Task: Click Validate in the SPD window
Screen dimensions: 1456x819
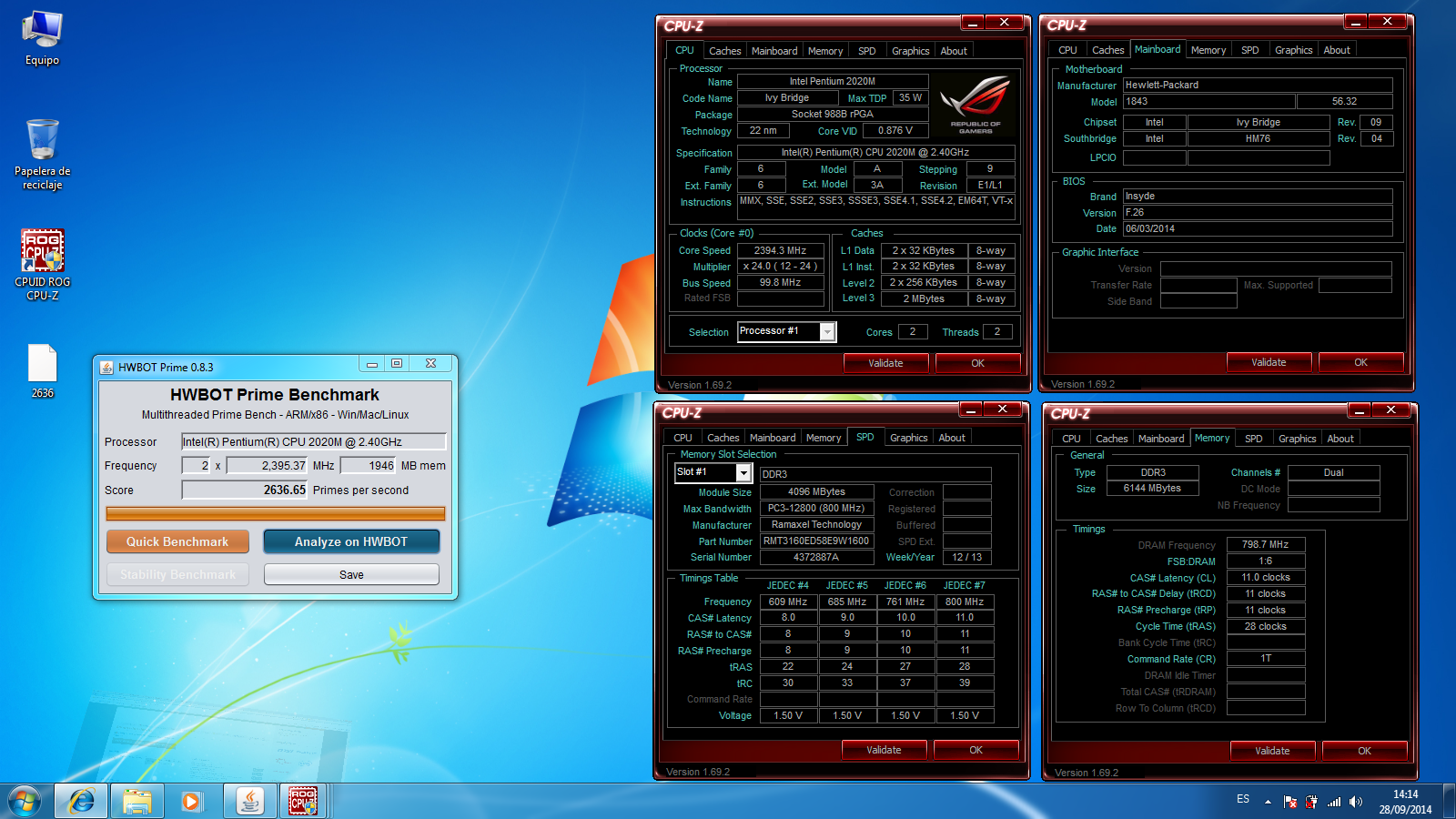Action: pos(884,750)
